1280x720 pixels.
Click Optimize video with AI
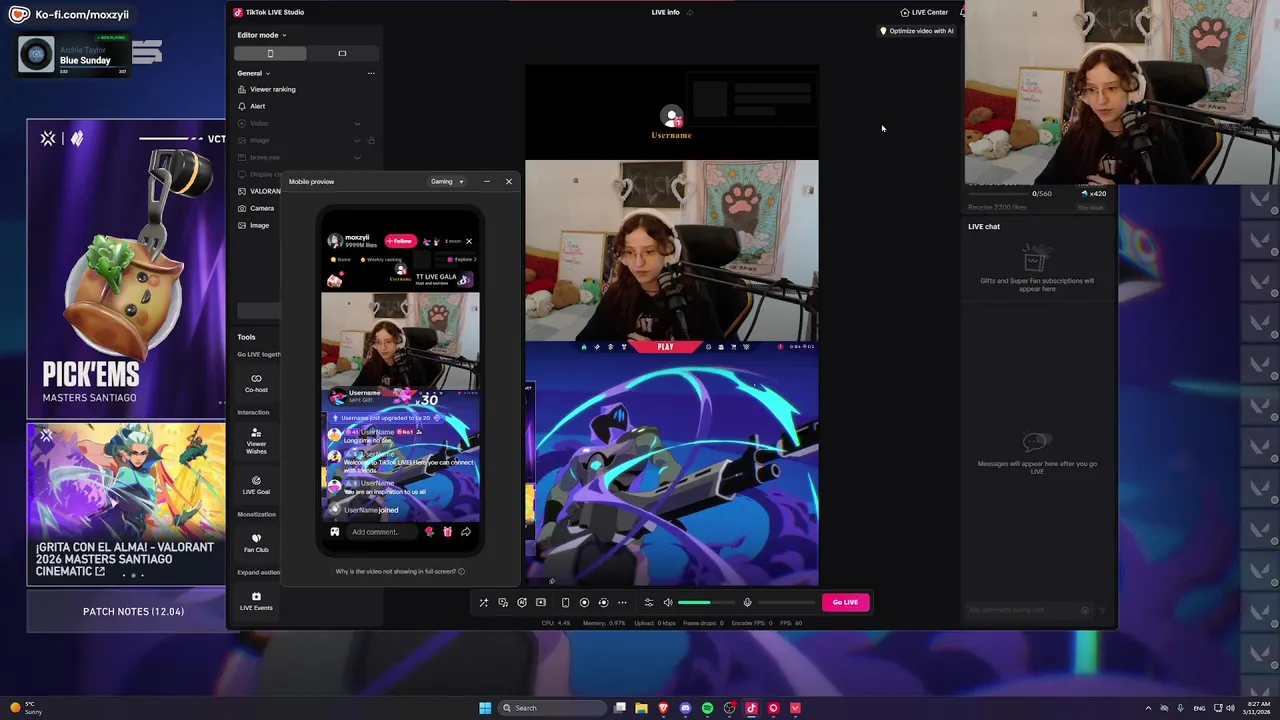click(x=916, y=31)
